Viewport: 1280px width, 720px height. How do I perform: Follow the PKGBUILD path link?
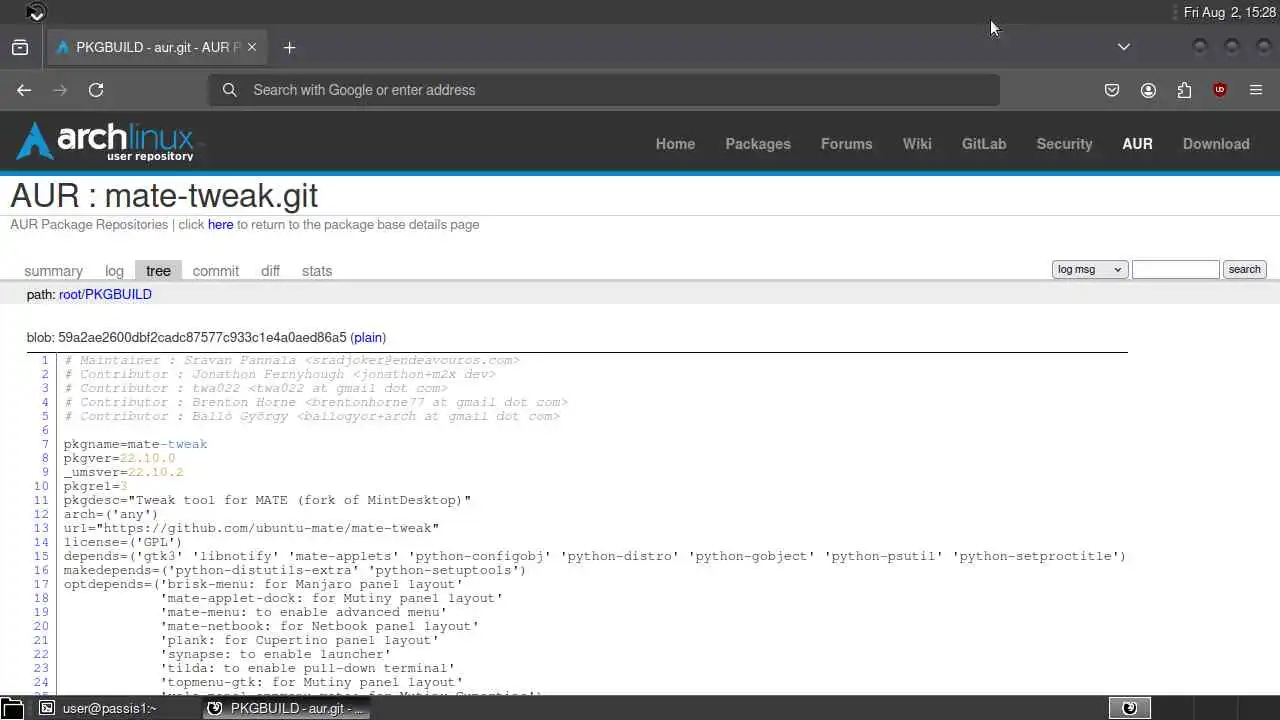[x=118, y=295]
